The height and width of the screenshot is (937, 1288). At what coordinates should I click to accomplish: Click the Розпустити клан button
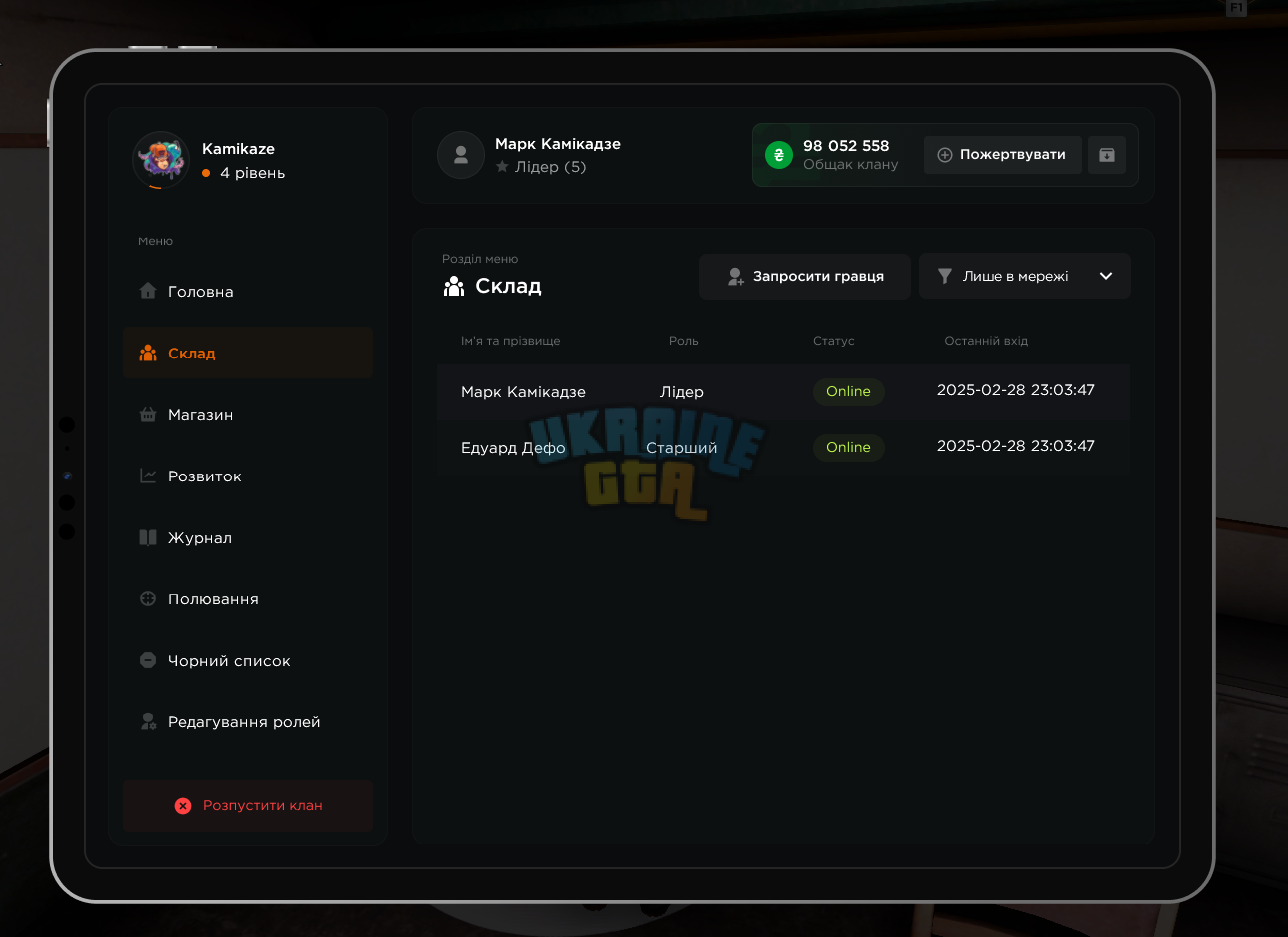248,806
